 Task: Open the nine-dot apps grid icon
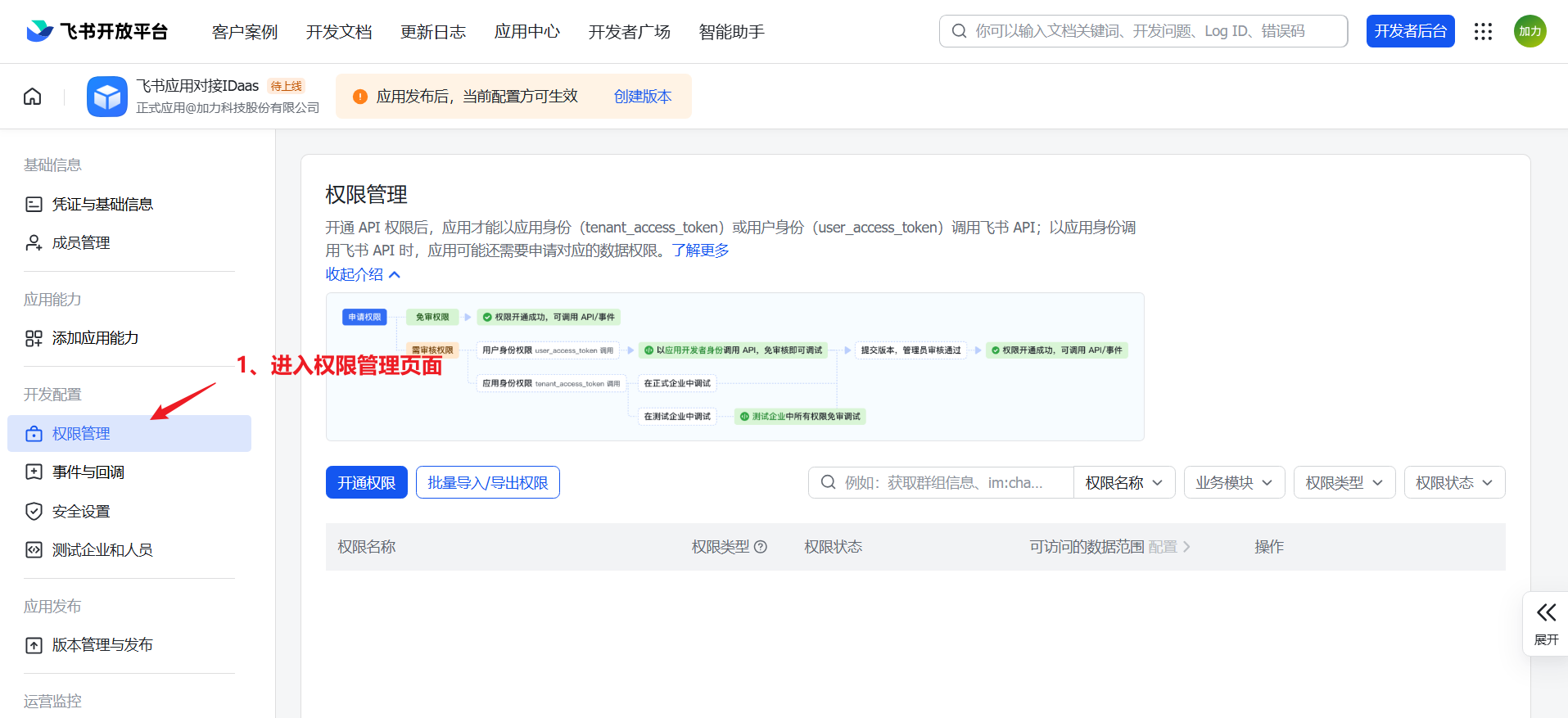pyautogui.click(x=1483, y=31)
